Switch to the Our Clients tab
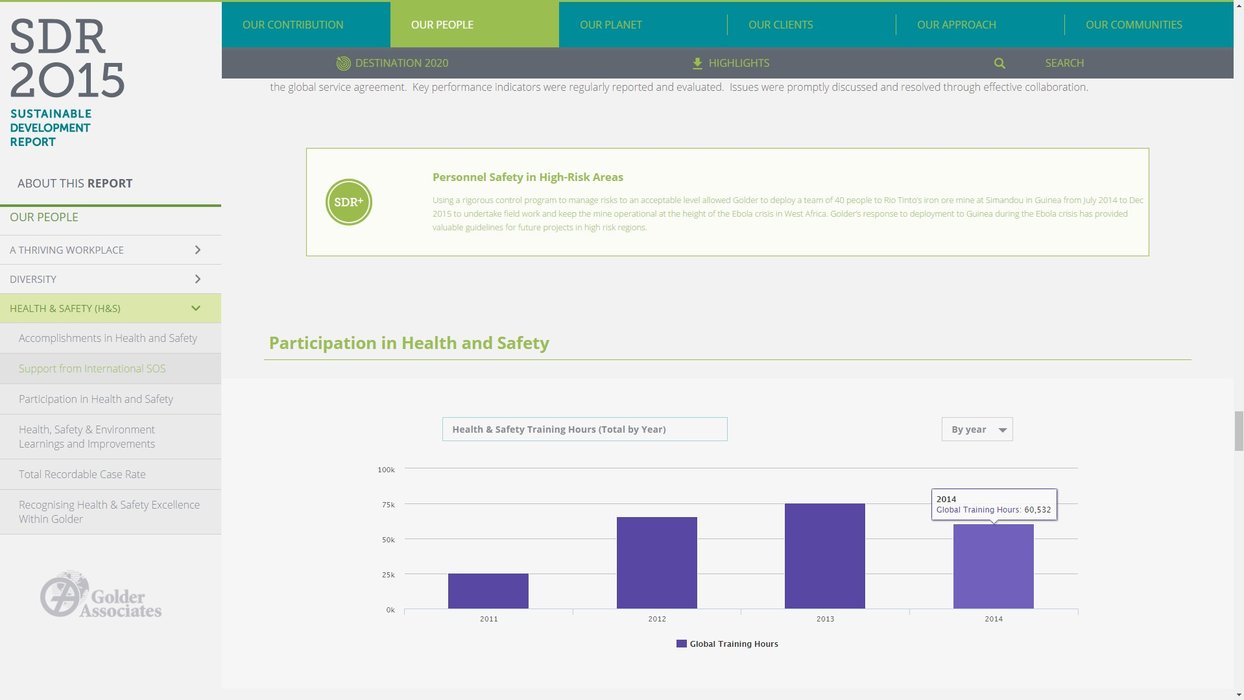 point(780,24)
